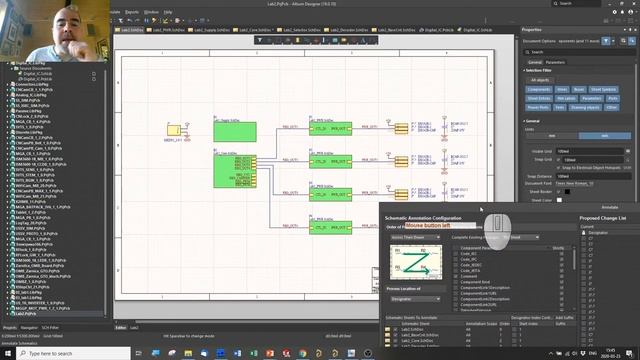This screenshot has height=360, width=640.
Task: Open the Complete Existing Packages dropdown
Action: [521, 237]
